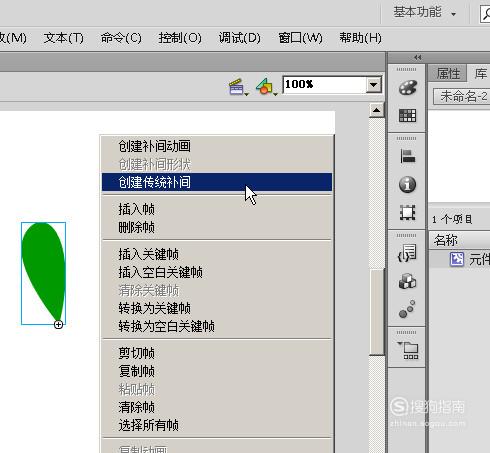Open the Align panel icon
Image resolution: width=490 pixels, height=453 pixels.
(407, 156)
